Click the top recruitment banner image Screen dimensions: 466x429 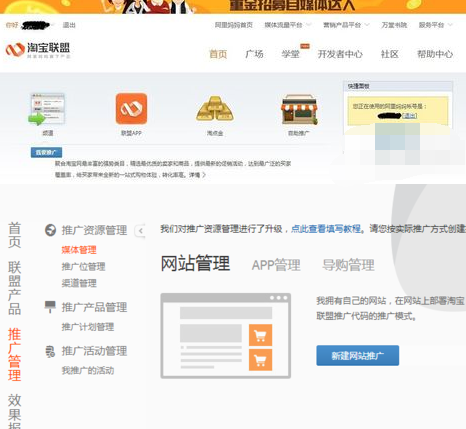tap(233, 7)
